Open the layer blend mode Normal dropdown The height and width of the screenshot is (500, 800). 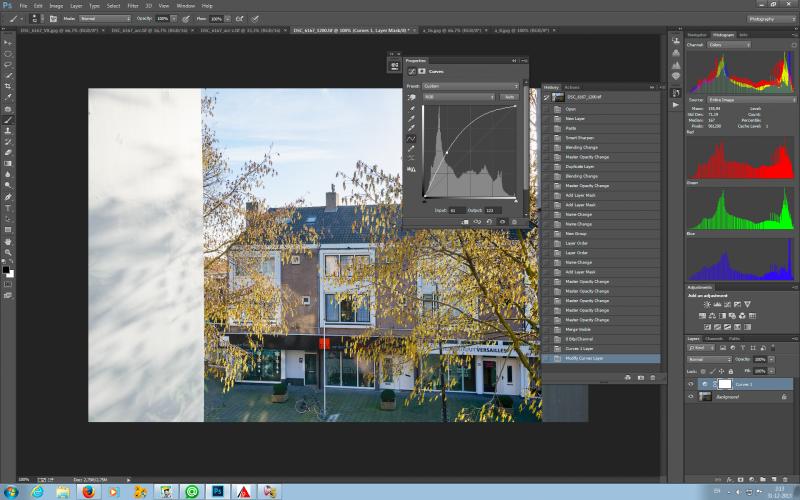pos(710,360)
